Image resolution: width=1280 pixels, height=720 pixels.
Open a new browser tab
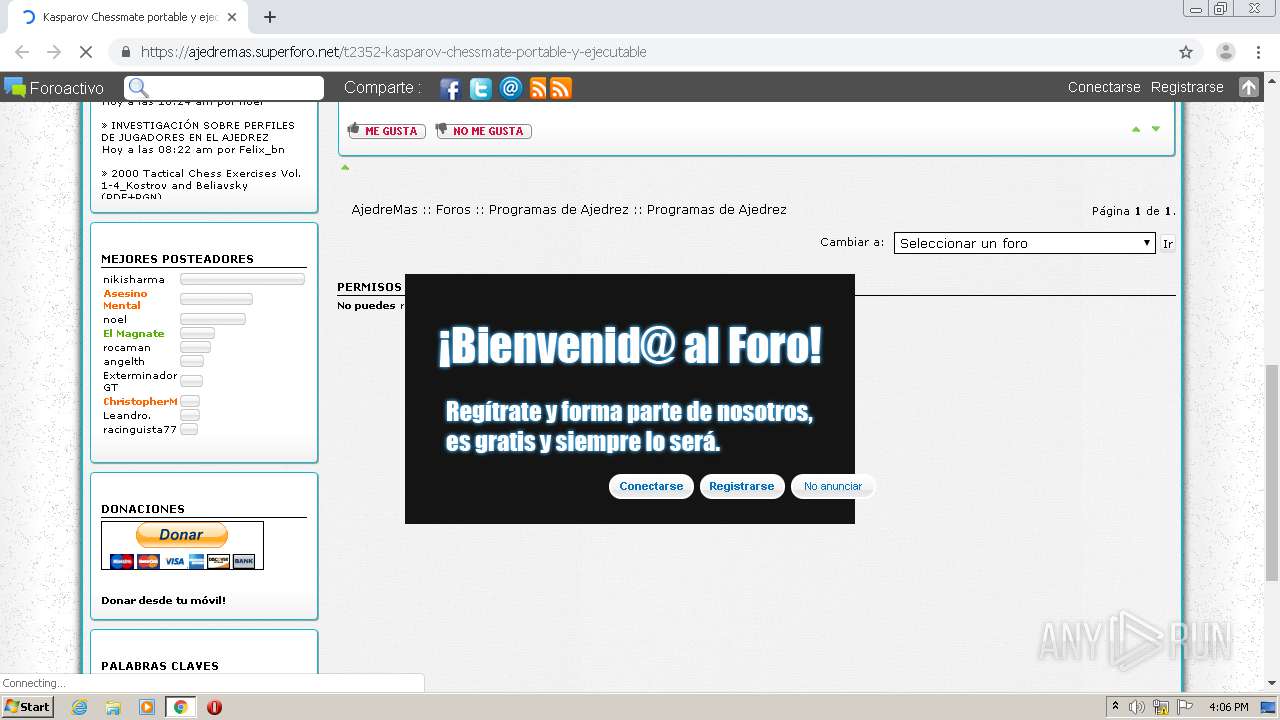[x=270, y=17]
